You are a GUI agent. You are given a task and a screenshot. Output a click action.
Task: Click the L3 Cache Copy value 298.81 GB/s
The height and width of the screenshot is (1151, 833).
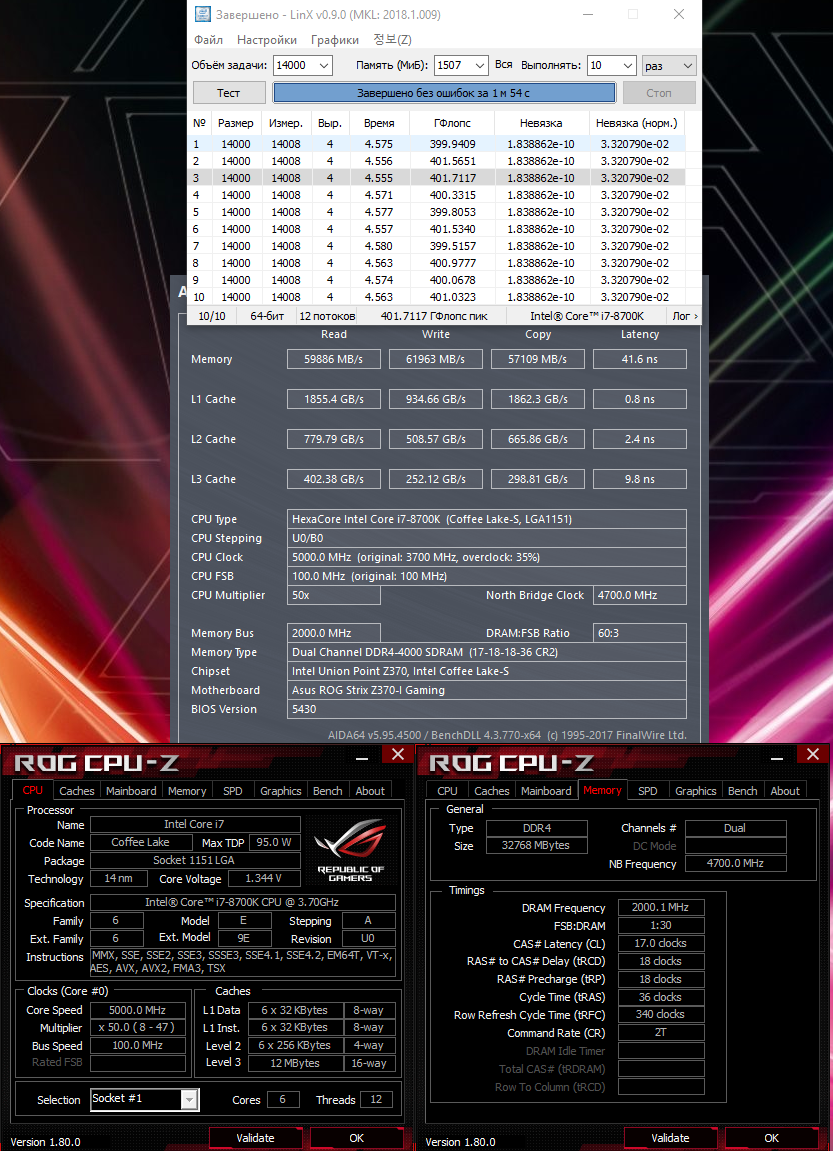click(538, 479)
